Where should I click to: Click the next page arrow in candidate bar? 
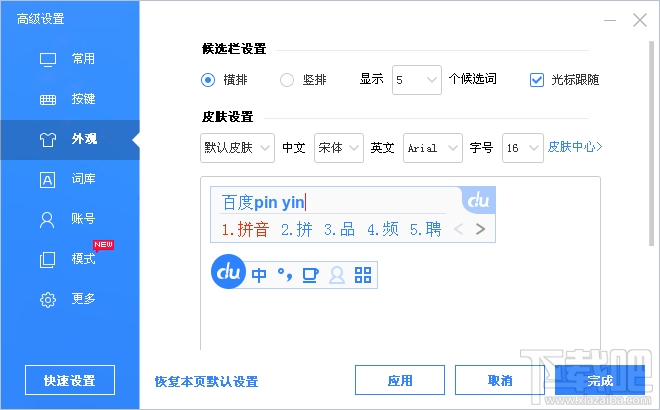click(x=480, y=229)
